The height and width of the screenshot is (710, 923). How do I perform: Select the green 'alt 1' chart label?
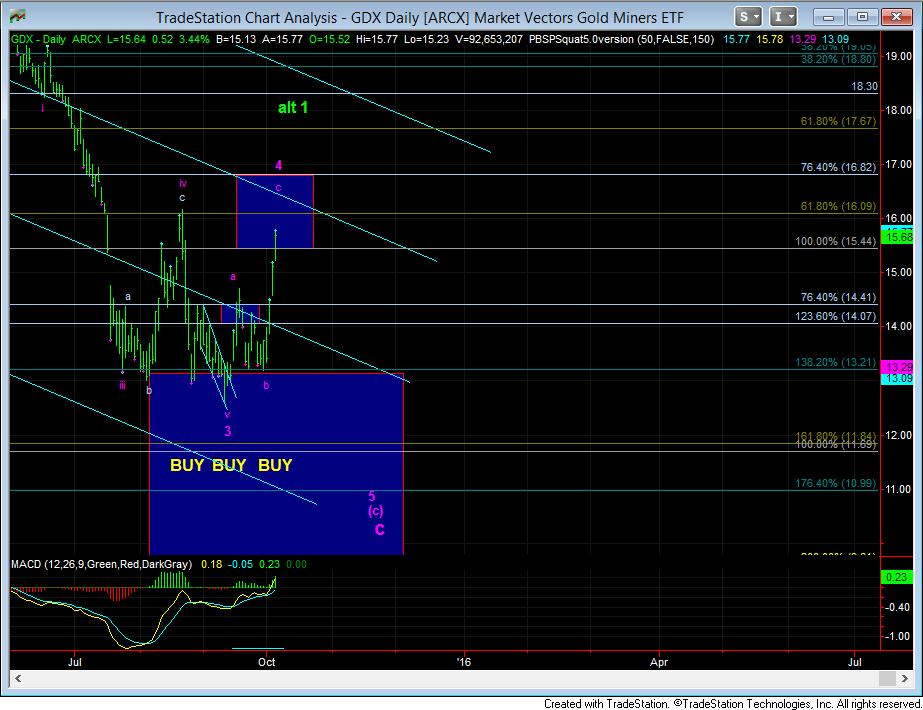point(293,107)
